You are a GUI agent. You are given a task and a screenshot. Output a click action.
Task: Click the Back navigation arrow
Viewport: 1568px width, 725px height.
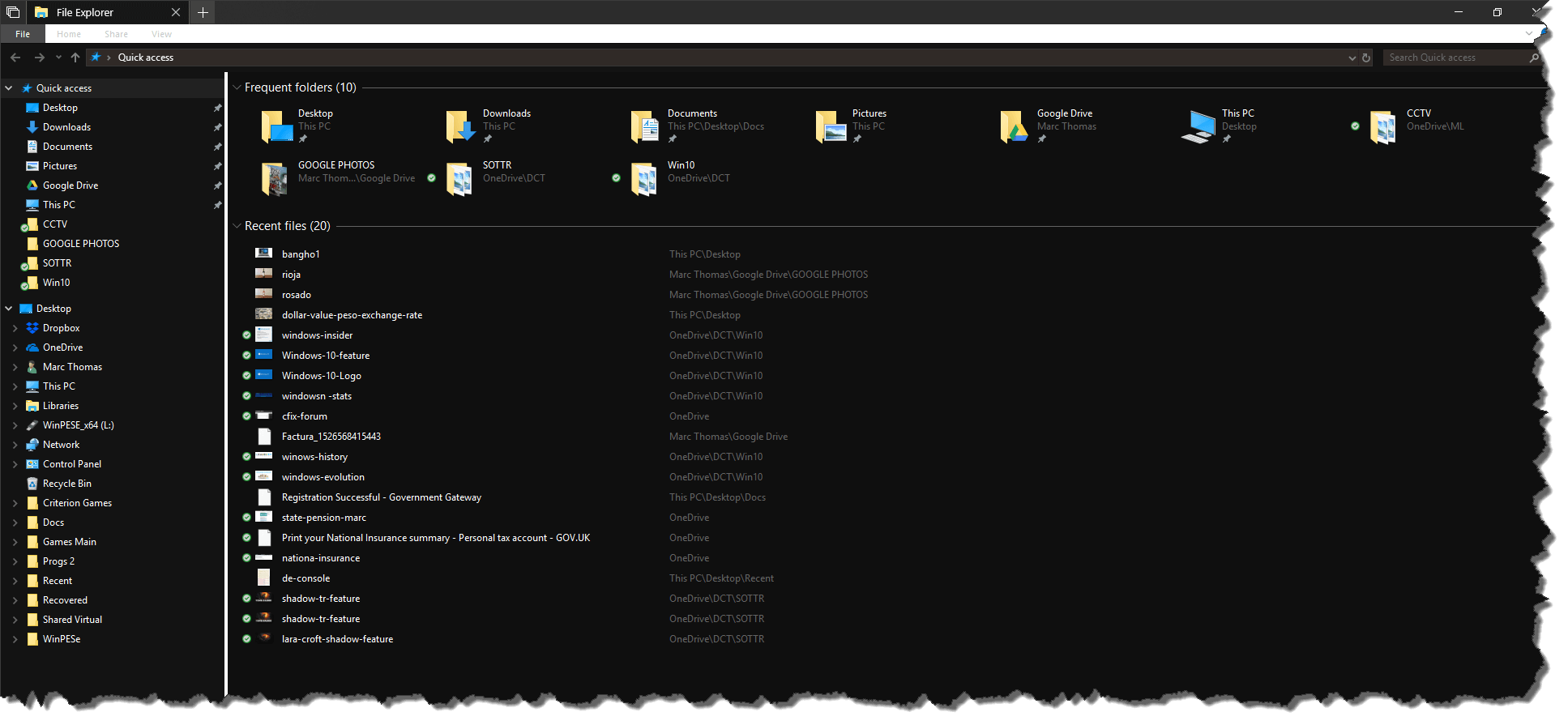click(x=15, y=58)
